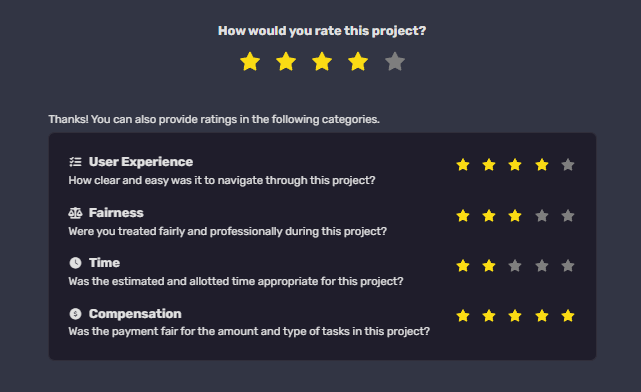The height and width of the screenshot is (392, 641).
Task: Lower Fairness rating to two stars
Action: [489, 215]
